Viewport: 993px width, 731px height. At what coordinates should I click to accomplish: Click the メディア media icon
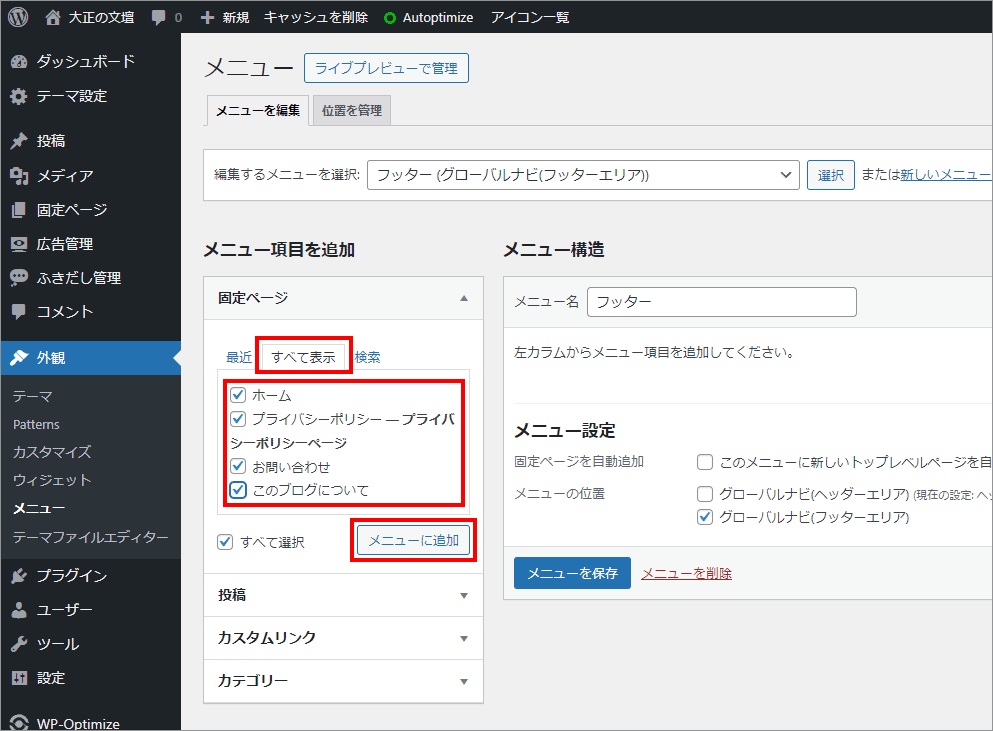[x=20, y=175]
